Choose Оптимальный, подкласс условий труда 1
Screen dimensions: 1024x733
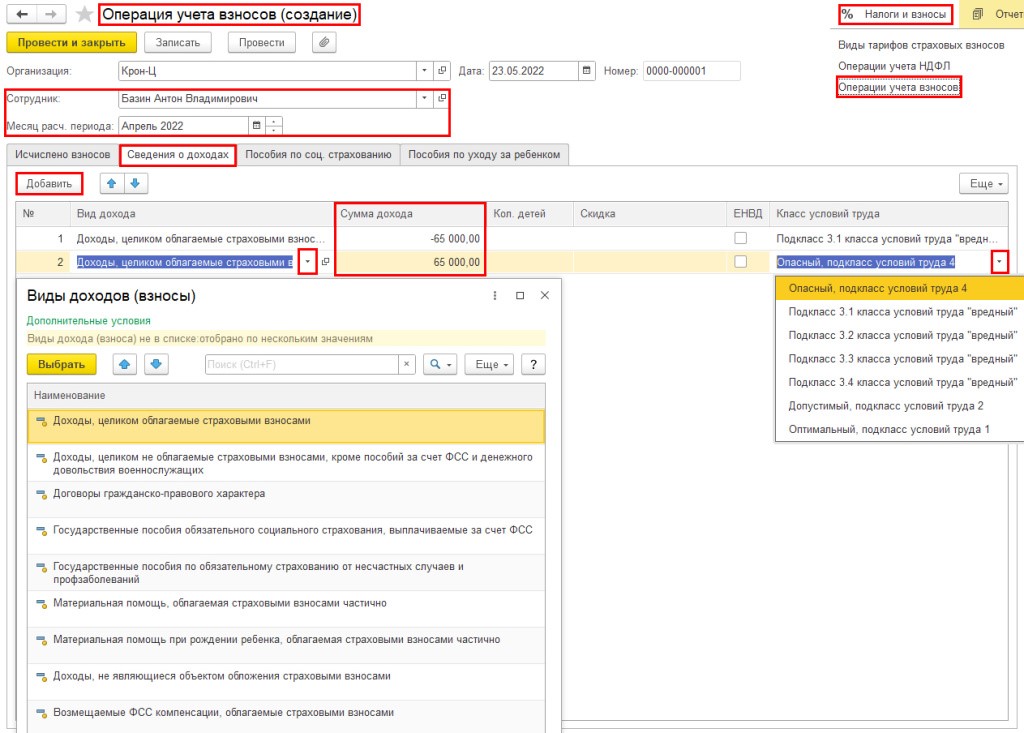pos(888,429)
